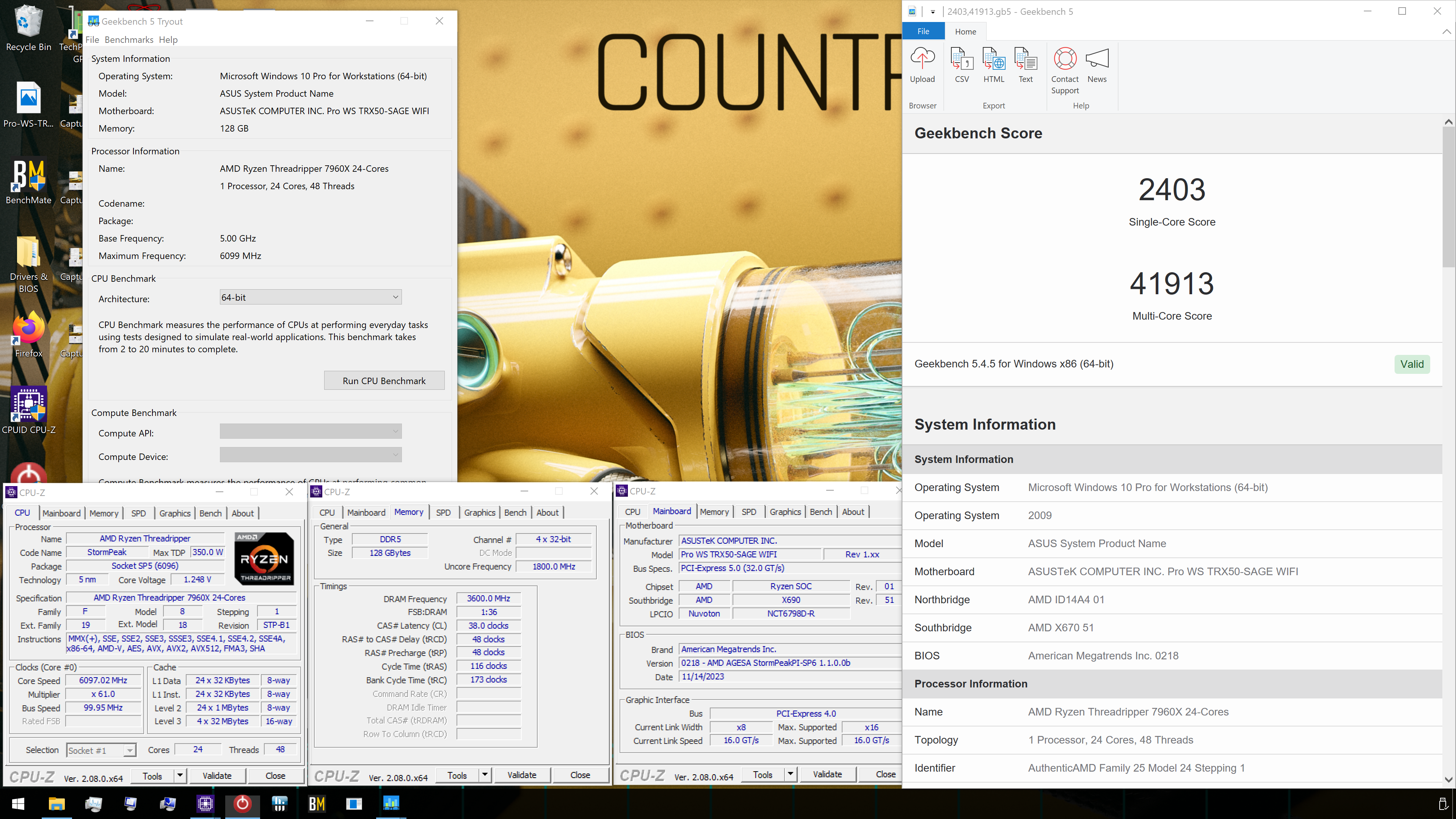The image size is (1456, 819).
Task: Click Close in the first CPU-Z window
Action: [275, 775]
